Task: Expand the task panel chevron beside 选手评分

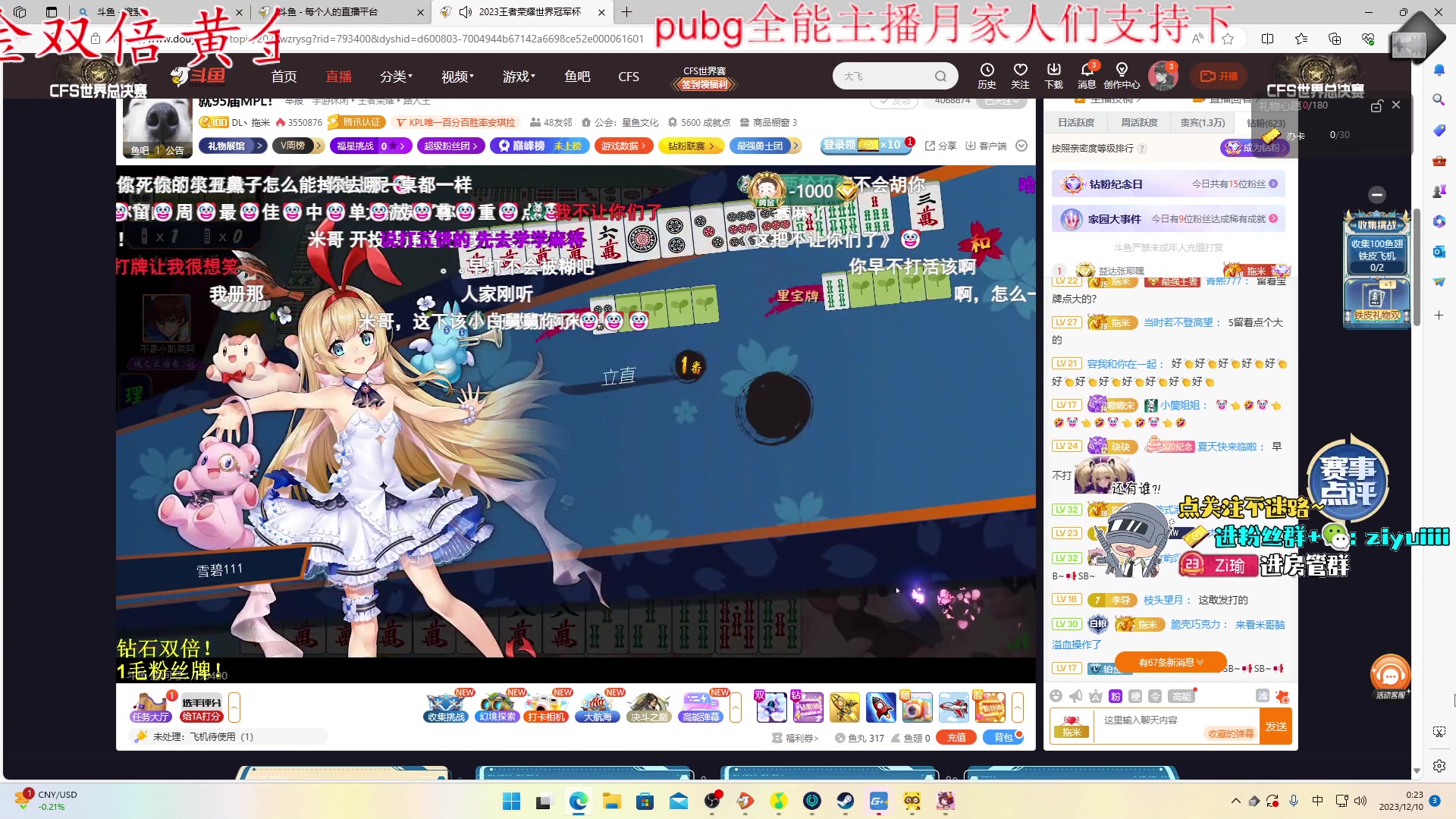Action: (234, 708)
